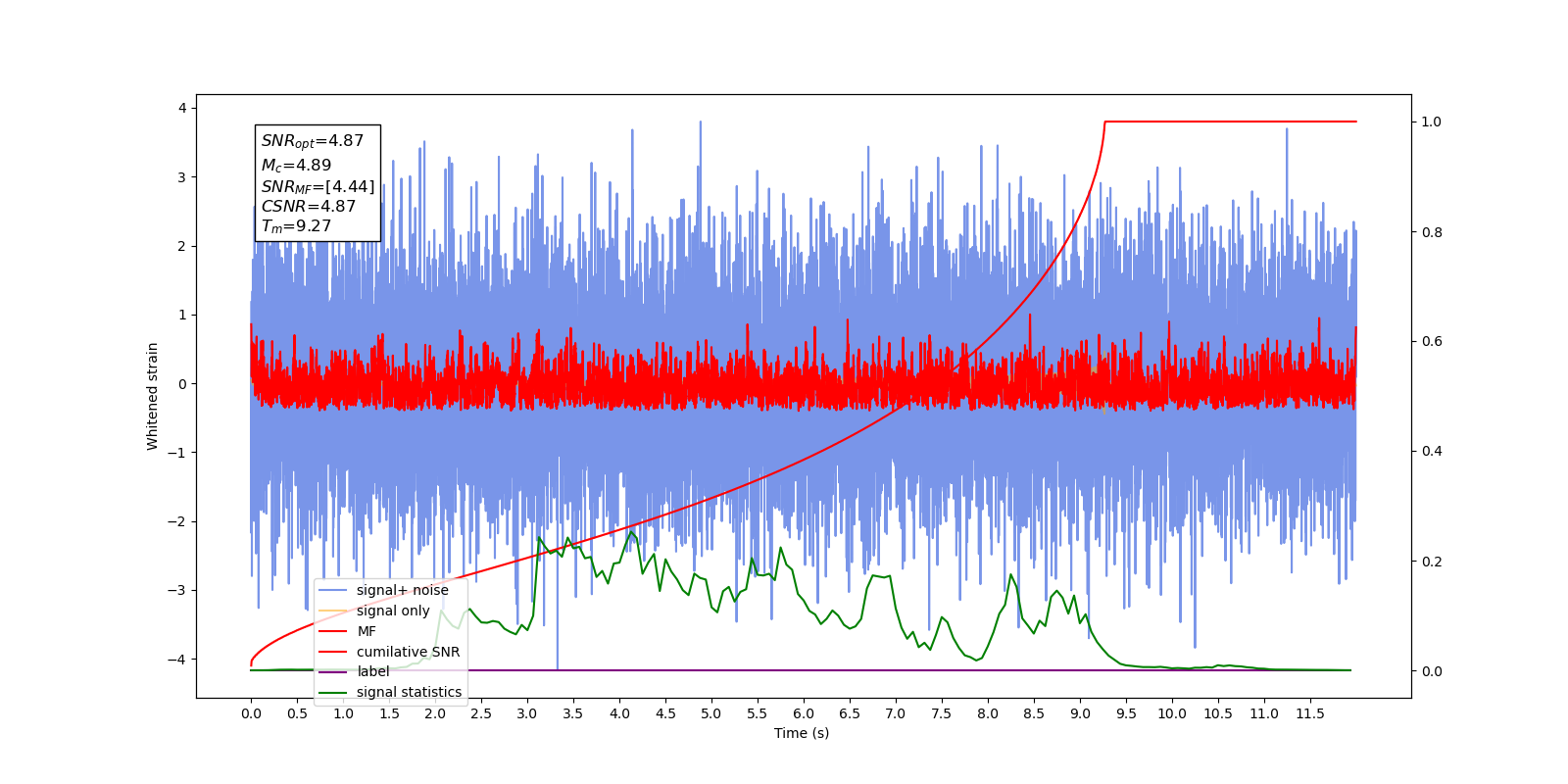Click the 'Whitened strain' y-axis label

pos(152,396)
